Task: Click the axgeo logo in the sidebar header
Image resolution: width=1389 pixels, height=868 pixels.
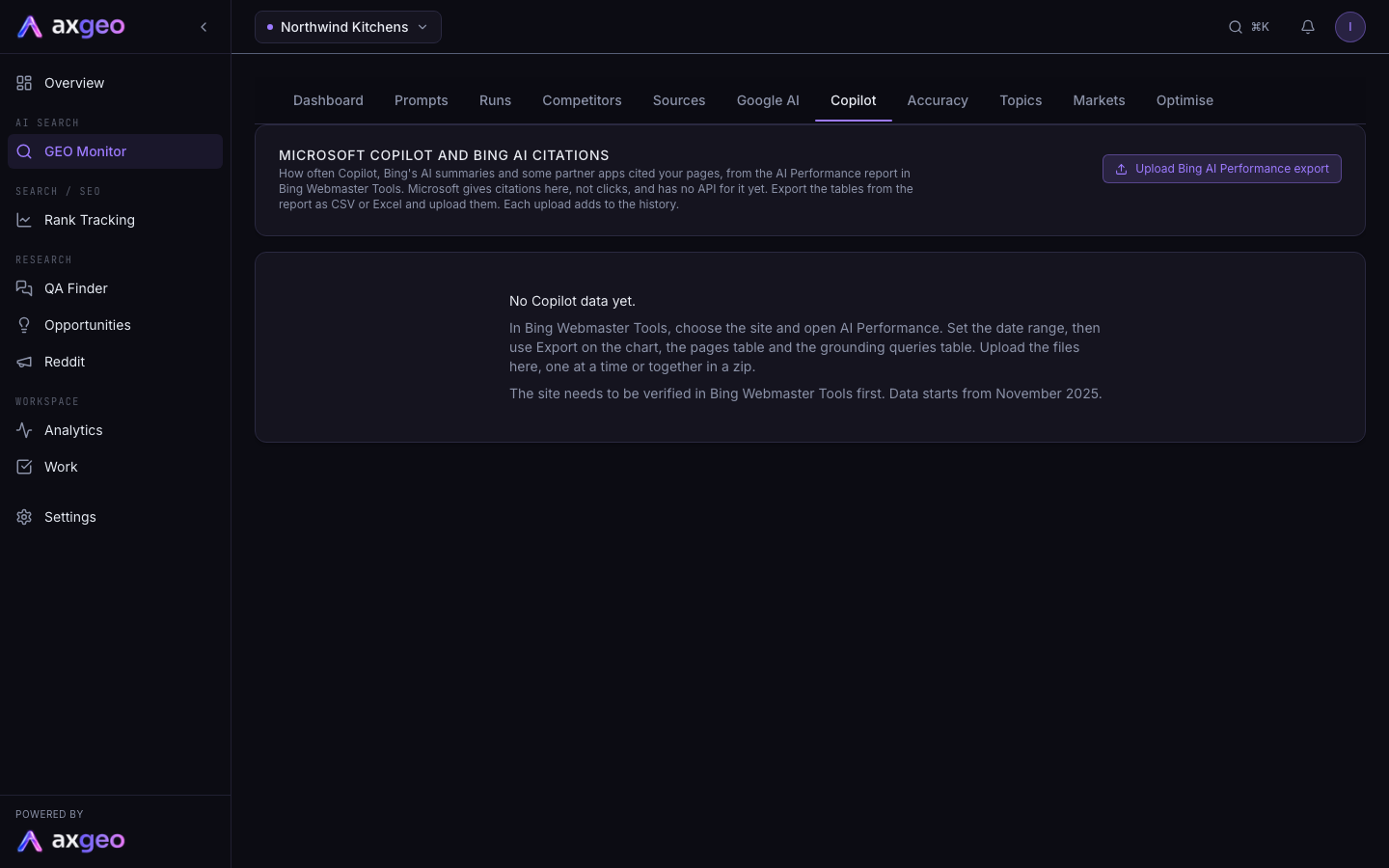Action: pyautogui.click(x=71, y=27)
